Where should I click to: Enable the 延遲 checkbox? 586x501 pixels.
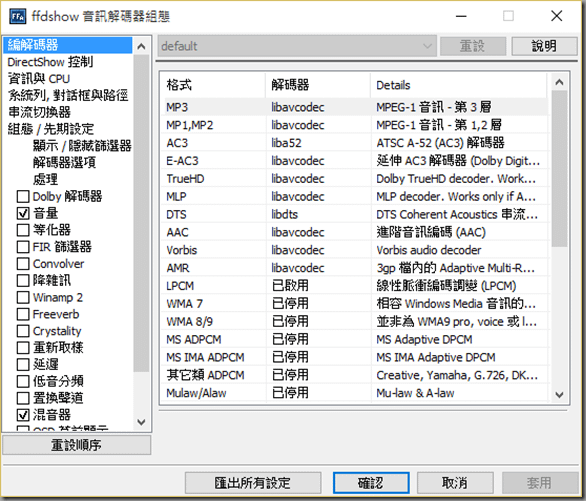pos(23,364)
